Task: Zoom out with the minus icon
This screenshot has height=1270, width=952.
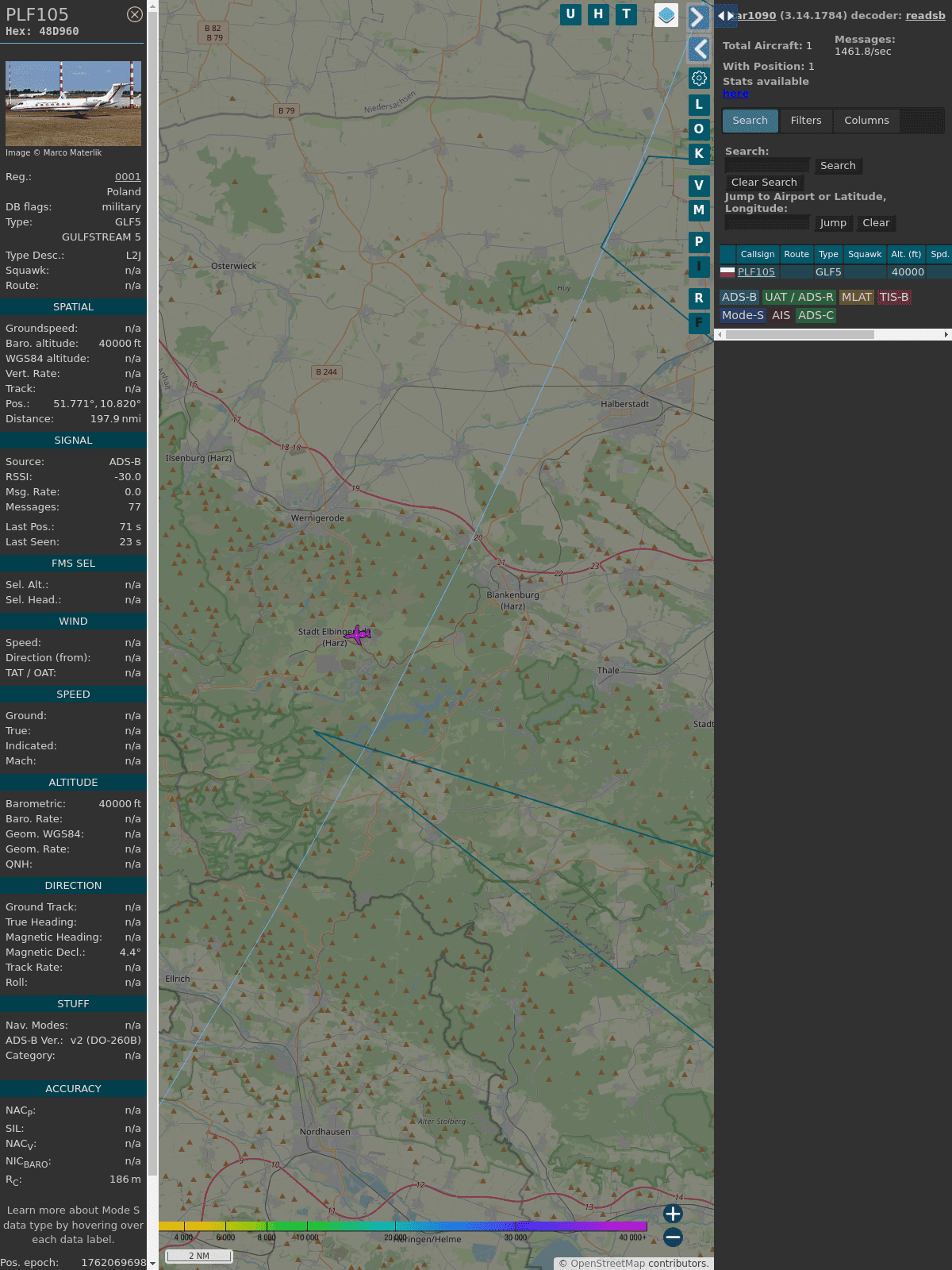Action: tap(673, 1237)
